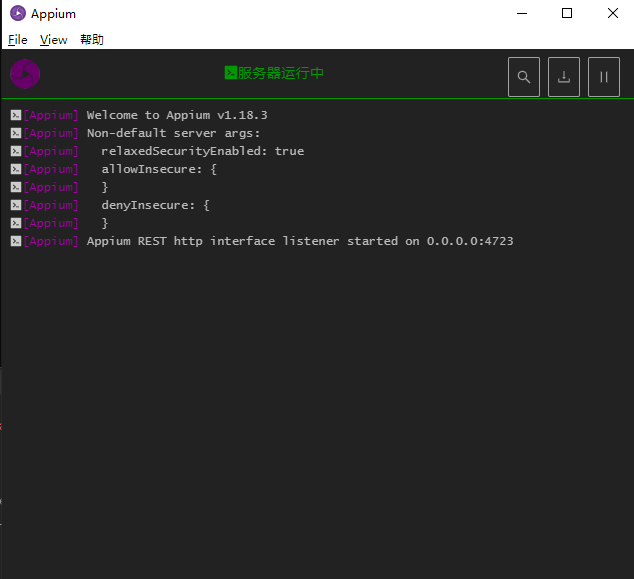The width and height of the screenshot is (634, 579).
Task: Click log line 'listener started on 0.0.0.0:4723'
Action: [398, 241]
